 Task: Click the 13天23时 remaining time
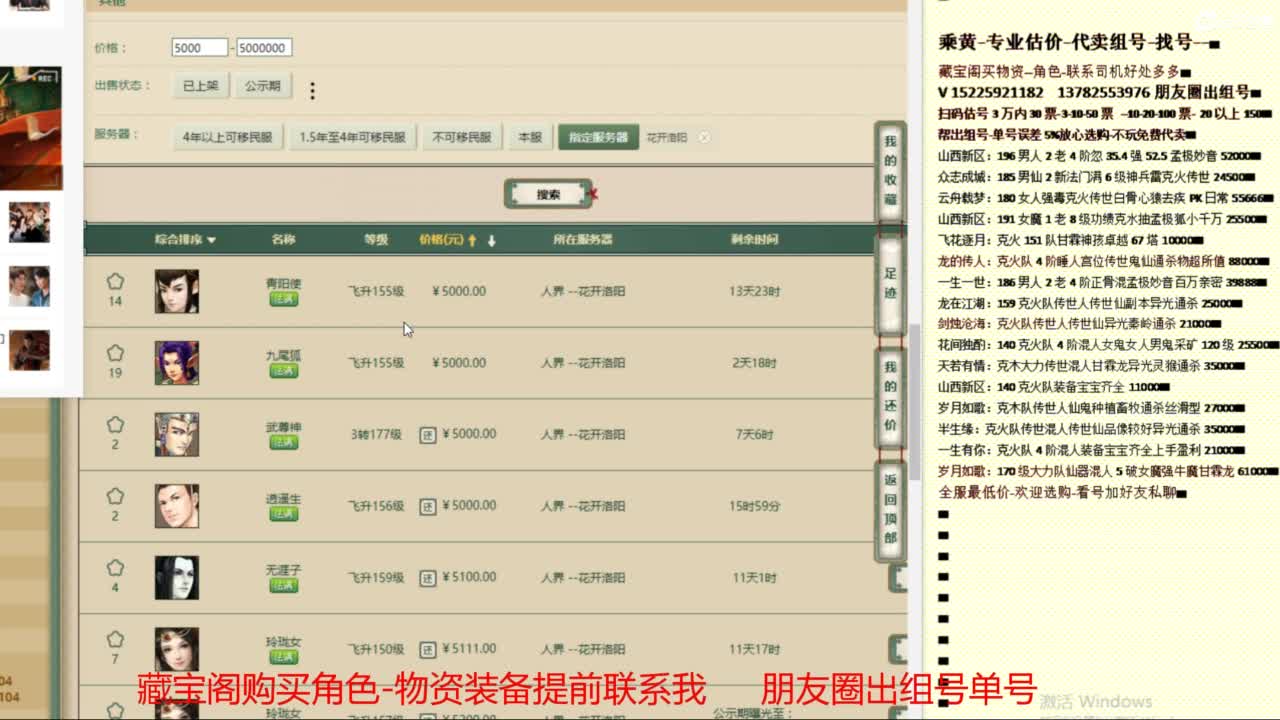(x=754, y=291)
